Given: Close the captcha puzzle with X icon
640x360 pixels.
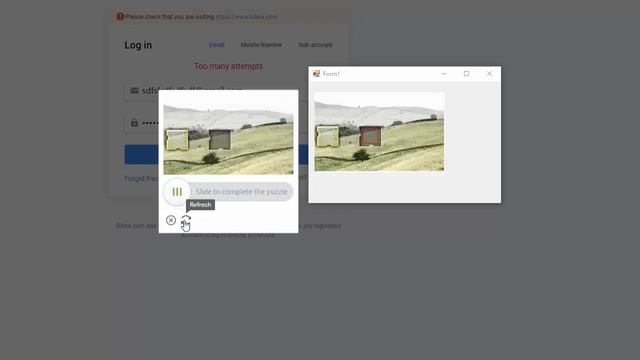Looking at the screenshot, I should (x=171, y=220).
